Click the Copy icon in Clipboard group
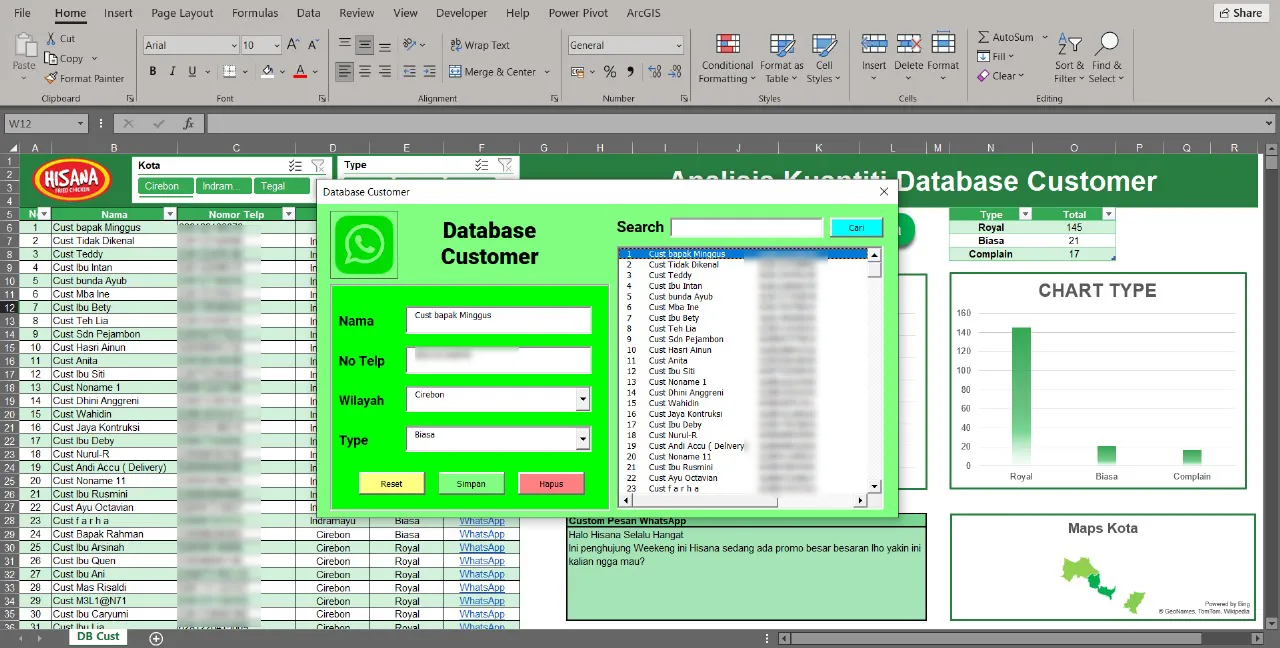 52,59
